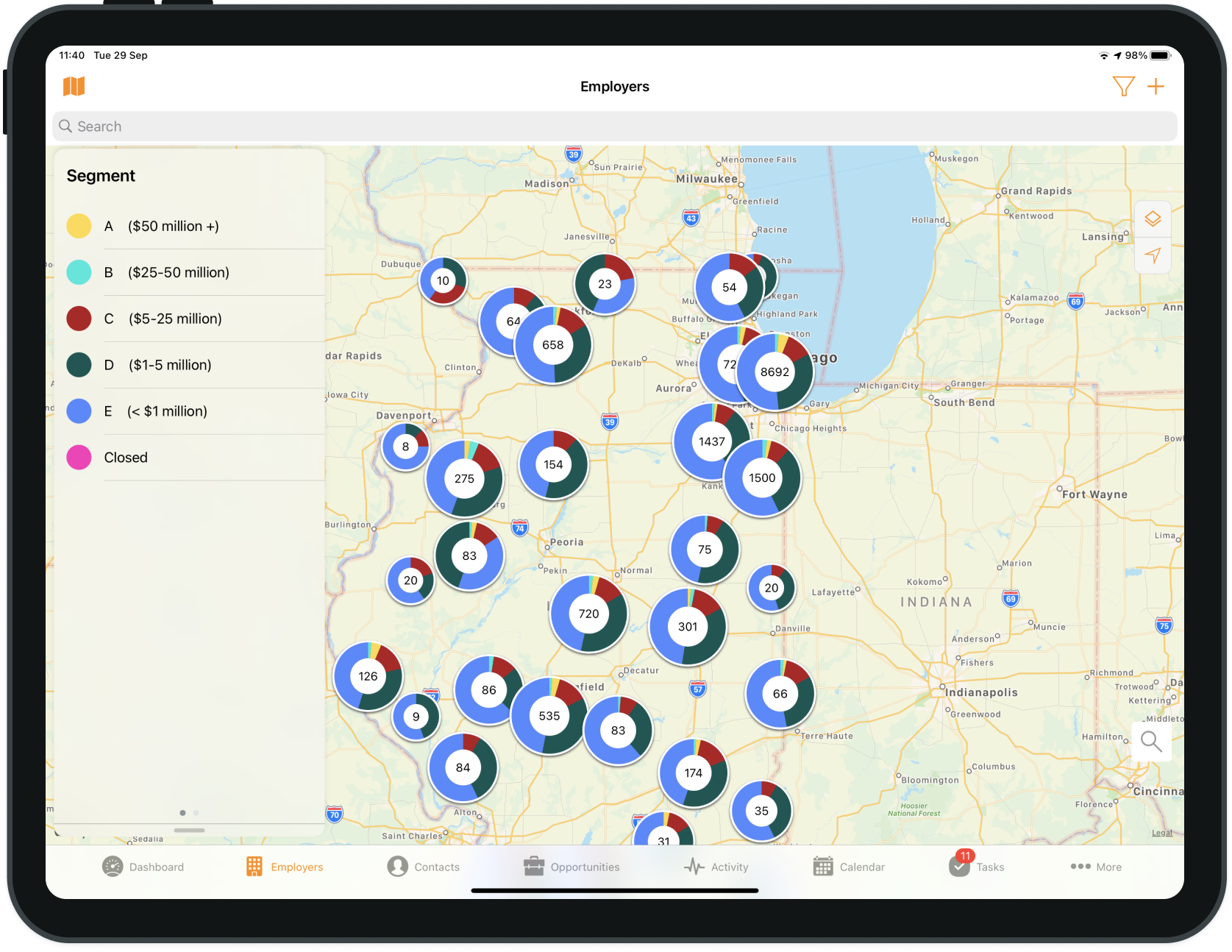This screenshot has height=952, width=1232.
Task: Open the 8692 cluster near Chicago
Action: click(775, 372)
